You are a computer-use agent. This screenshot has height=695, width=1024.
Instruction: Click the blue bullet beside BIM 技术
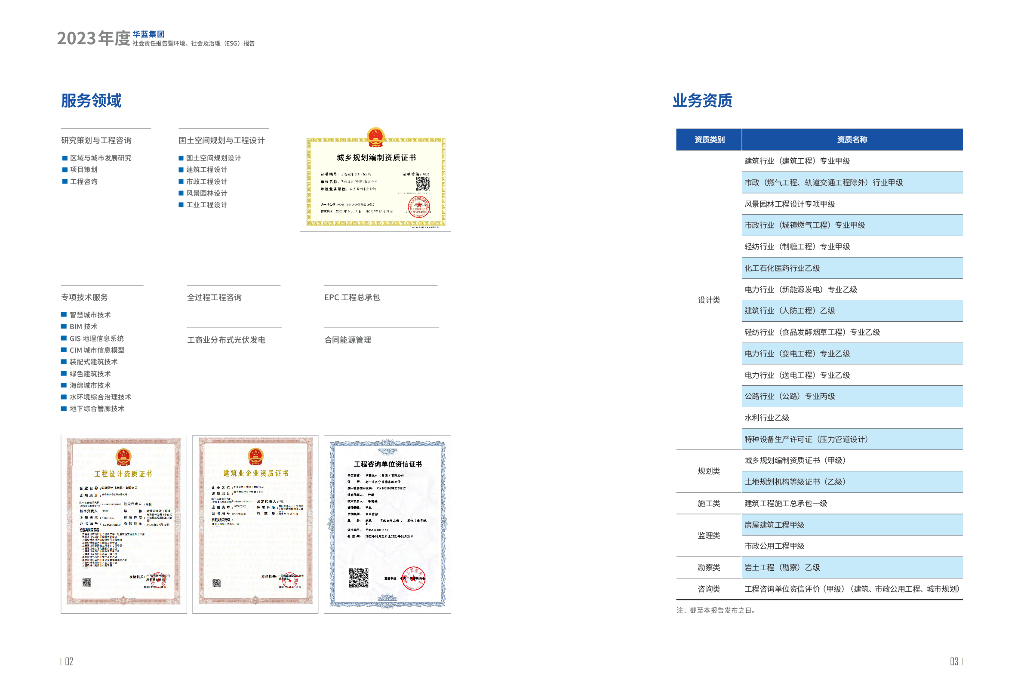[64, 326]
